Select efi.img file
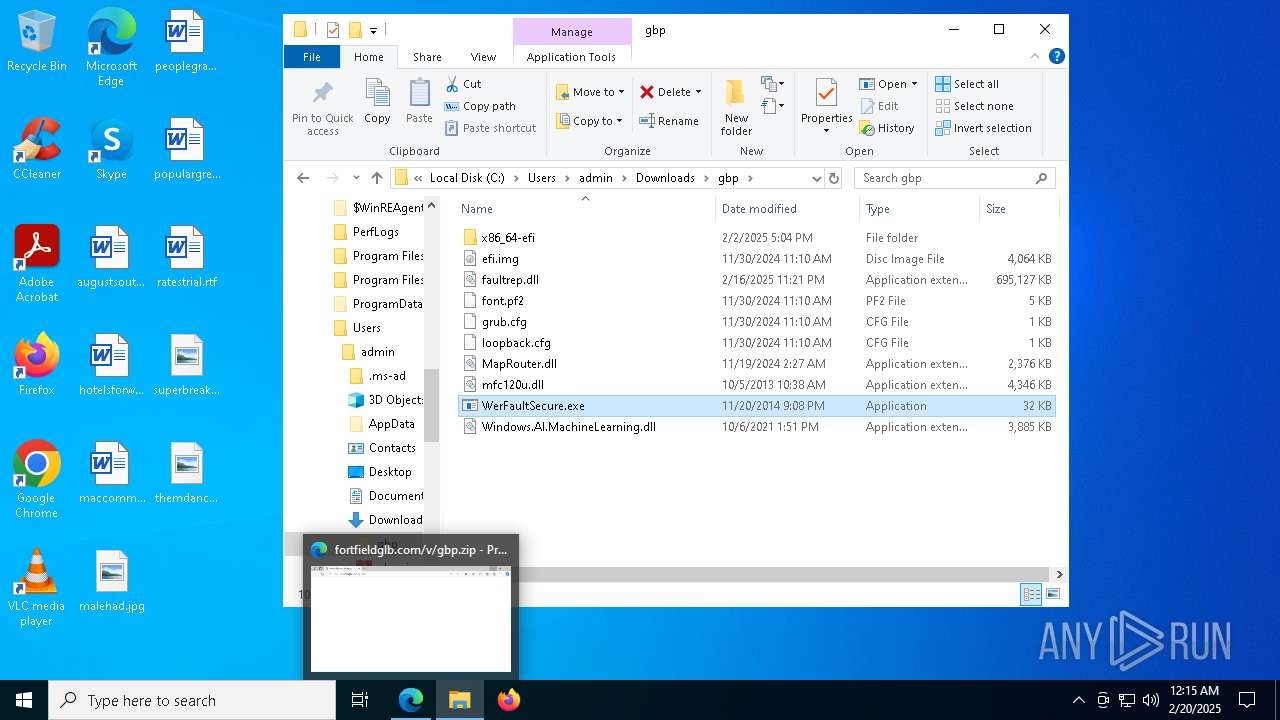This screenshot has height=720, width=1280. (x=500, y=259)
